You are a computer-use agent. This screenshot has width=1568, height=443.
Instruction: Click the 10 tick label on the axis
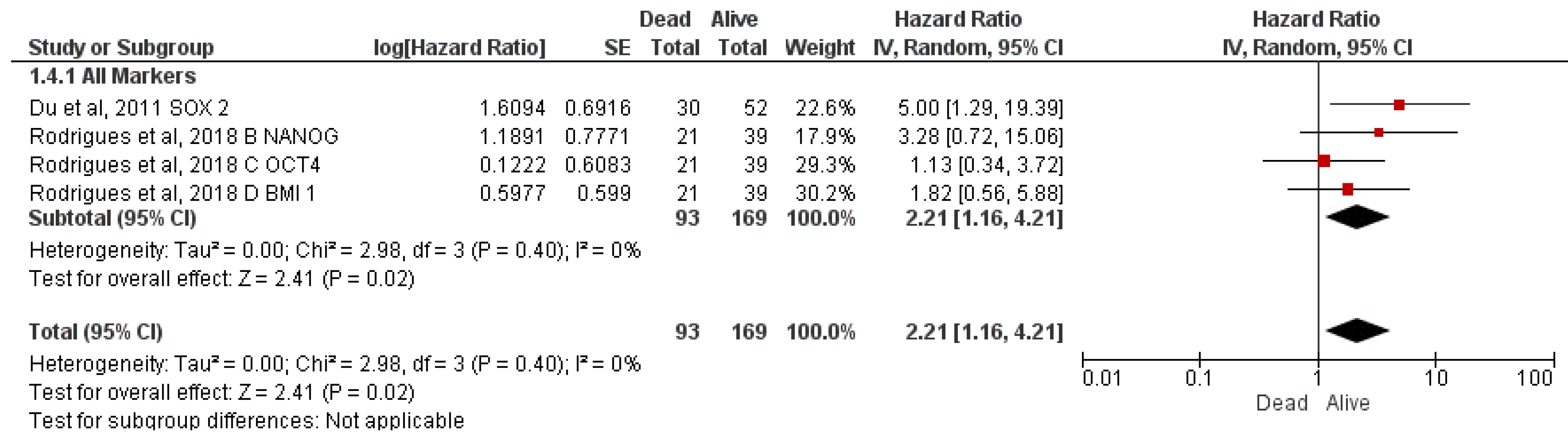click(x=1435, y=379)
